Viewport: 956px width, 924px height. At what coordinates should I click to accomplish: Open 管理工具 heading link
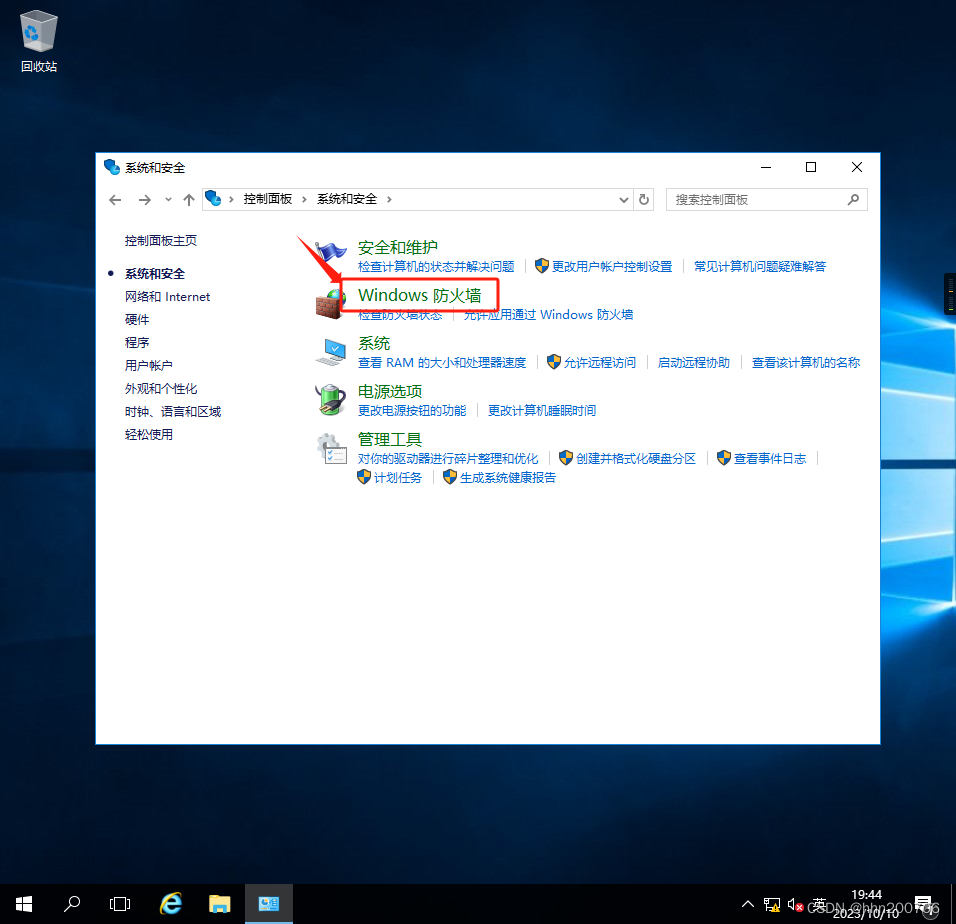(x=390, y=439)
